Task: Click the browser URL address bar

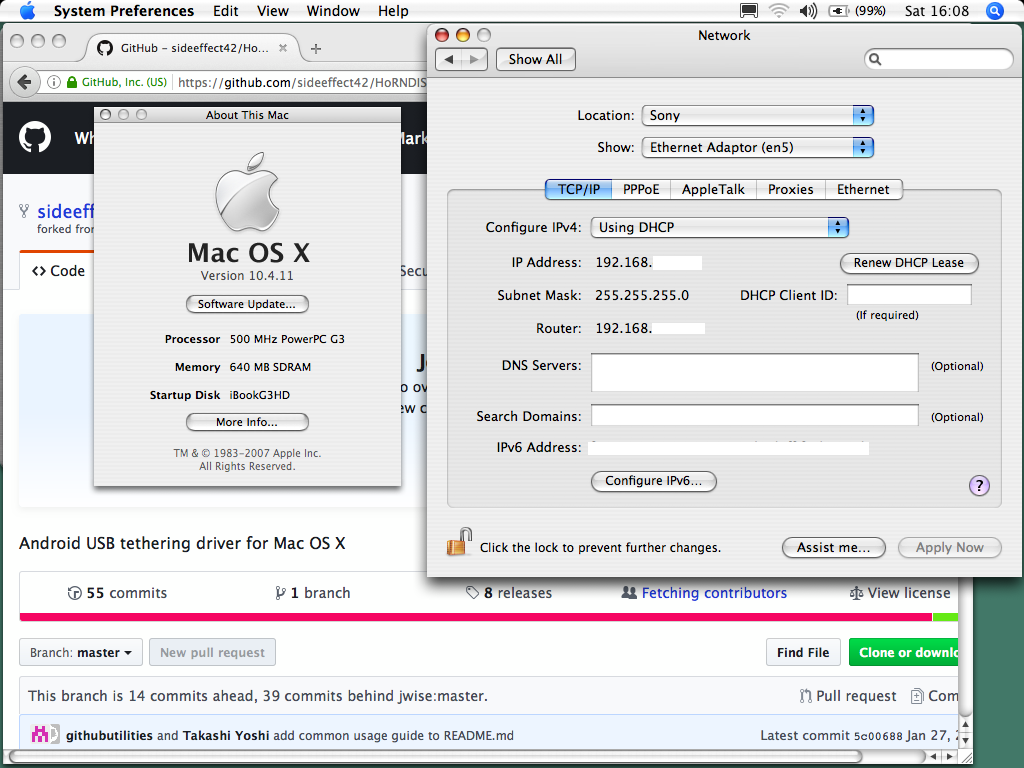Action: [x=302, y=82]
